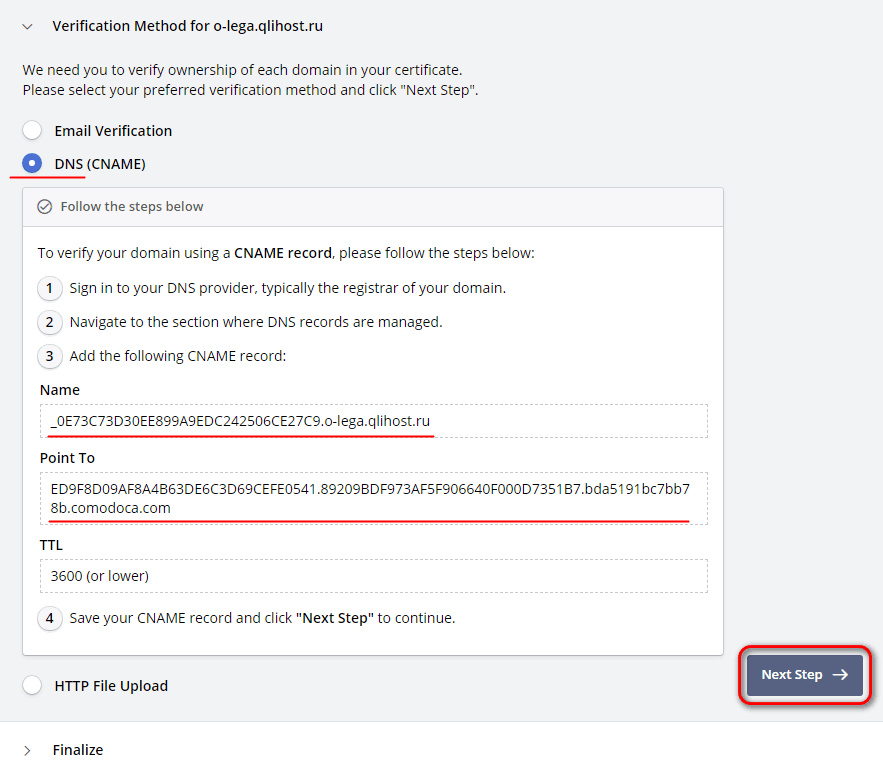Viewport: 883px width, 775px height.
Task: Select the DNS (CNAME) radio button
Action: tap(32, 163)
